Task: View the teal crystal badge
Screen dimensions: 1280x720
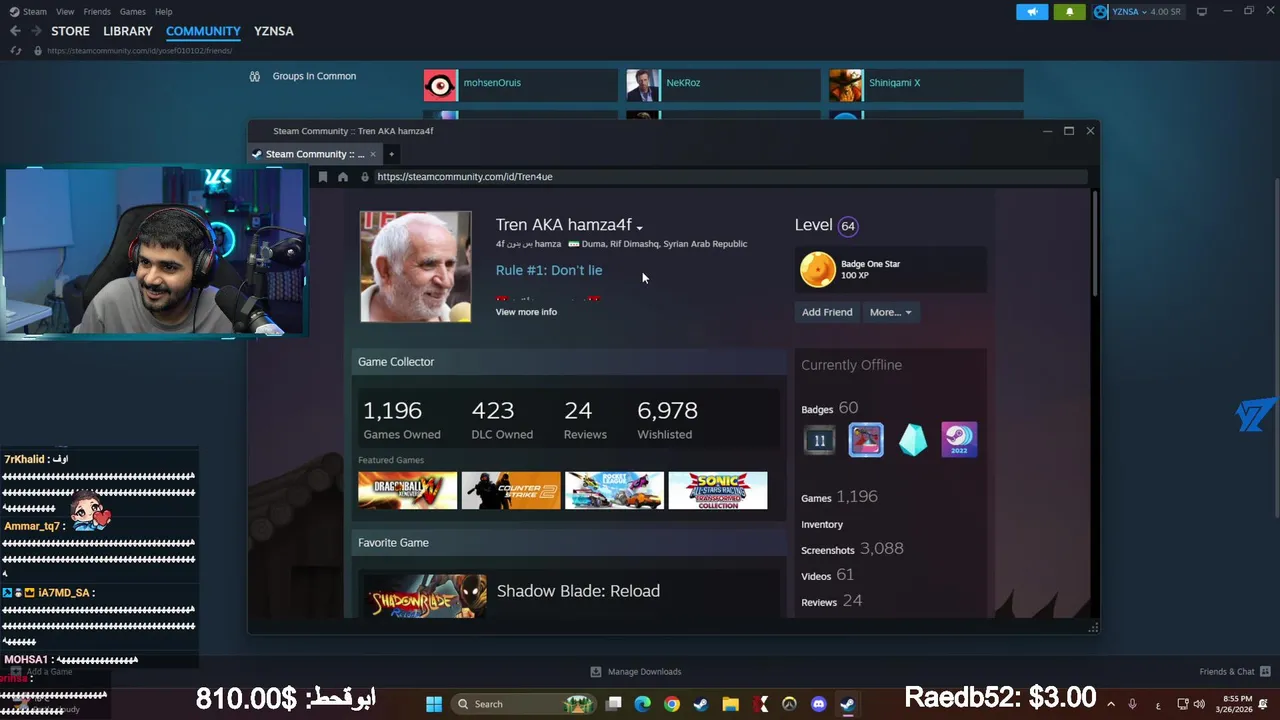Action: point(913,440)
